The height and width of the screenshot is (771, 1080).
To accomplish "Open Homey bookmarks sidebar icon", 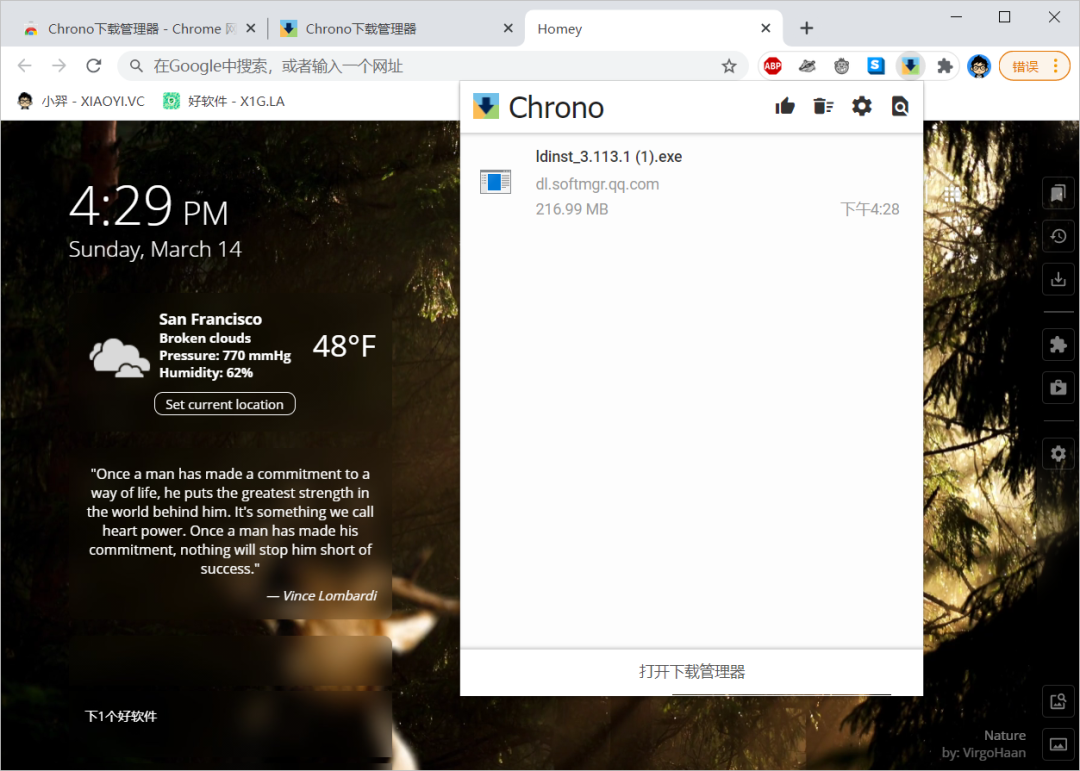I will click(x=1058, y=194).
